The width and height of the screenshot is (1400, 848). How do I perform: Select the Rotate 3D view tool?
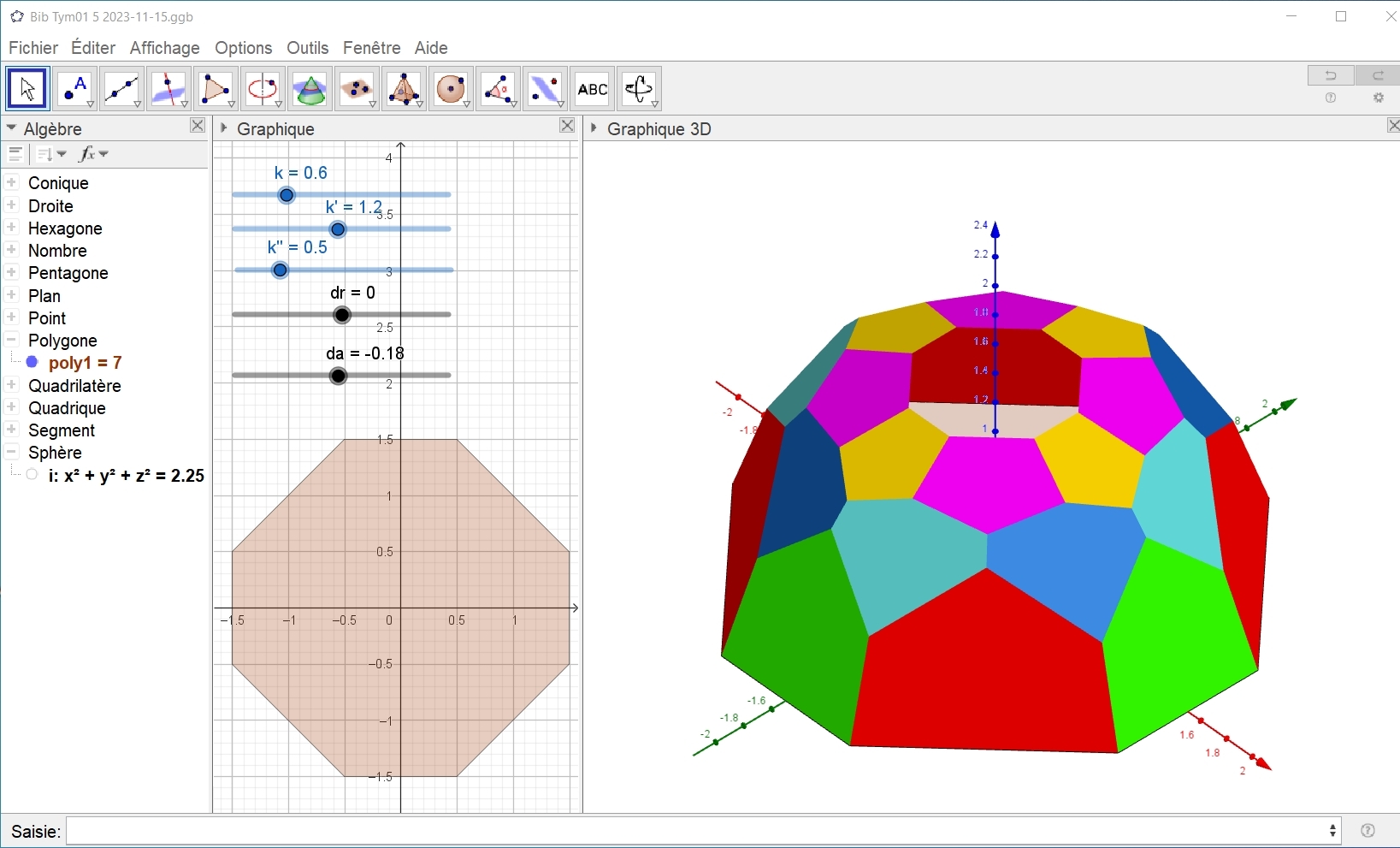(640, 89)
